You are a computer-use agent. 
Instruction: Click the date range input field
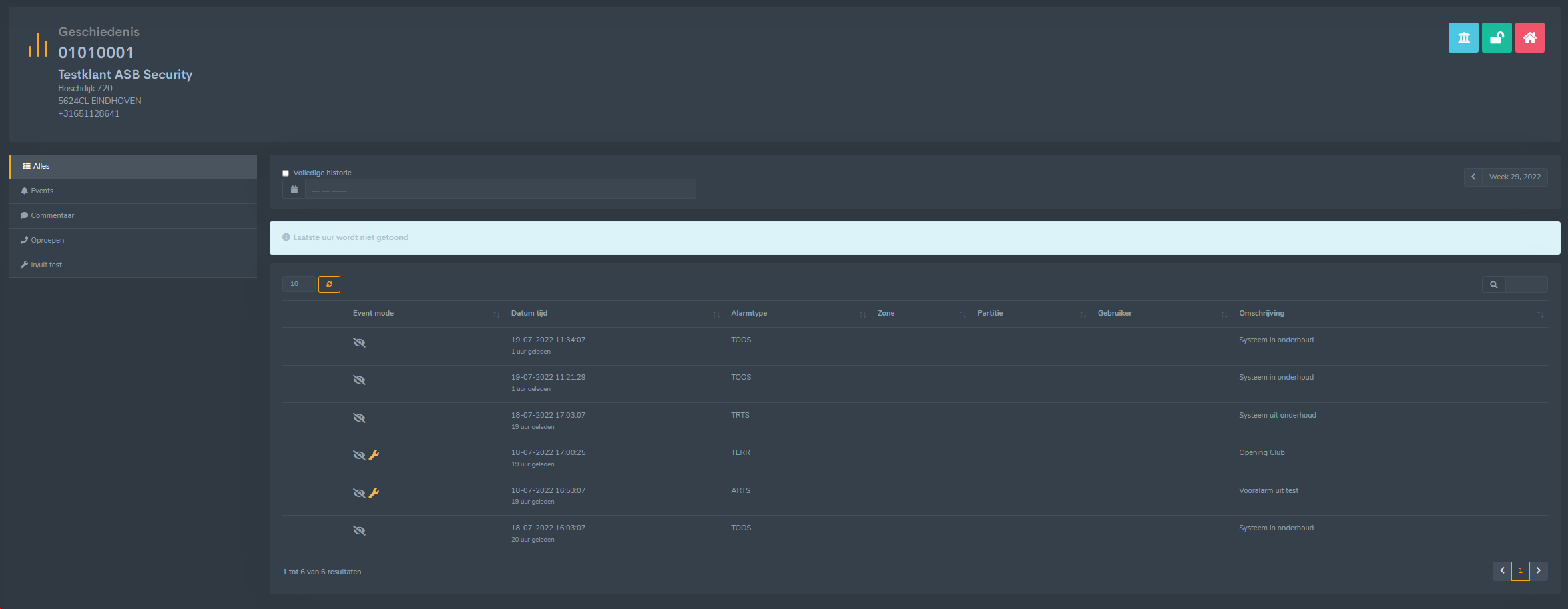[x=500, y=189]
